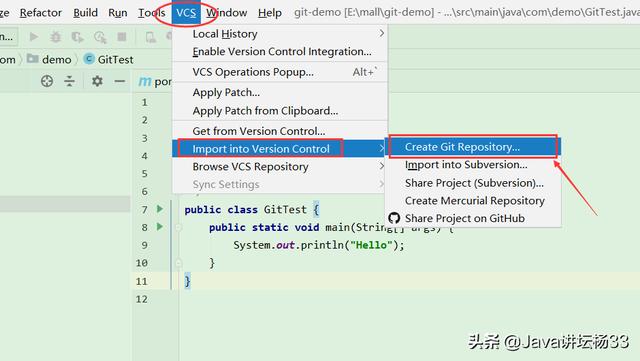Expand Local History submenu

(280, 34)
